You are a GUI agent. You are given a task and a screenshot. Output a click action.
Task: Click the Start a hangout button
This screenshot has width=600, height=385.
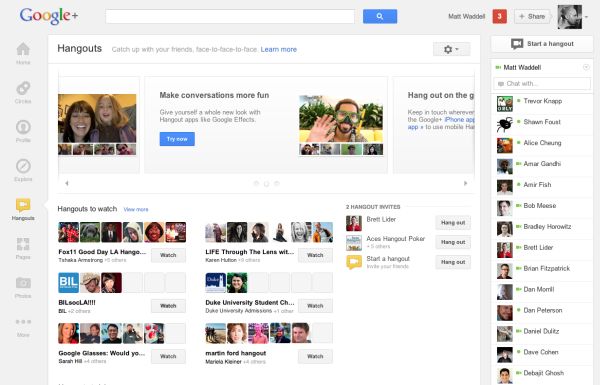point(542,44)
